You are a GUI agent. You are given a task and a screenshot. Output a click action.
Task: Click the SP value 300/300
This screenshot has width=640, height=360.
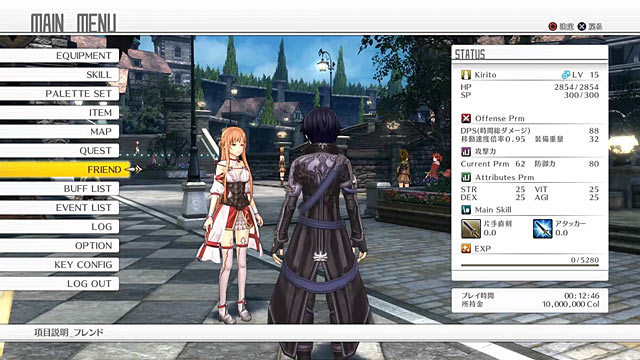581,95
